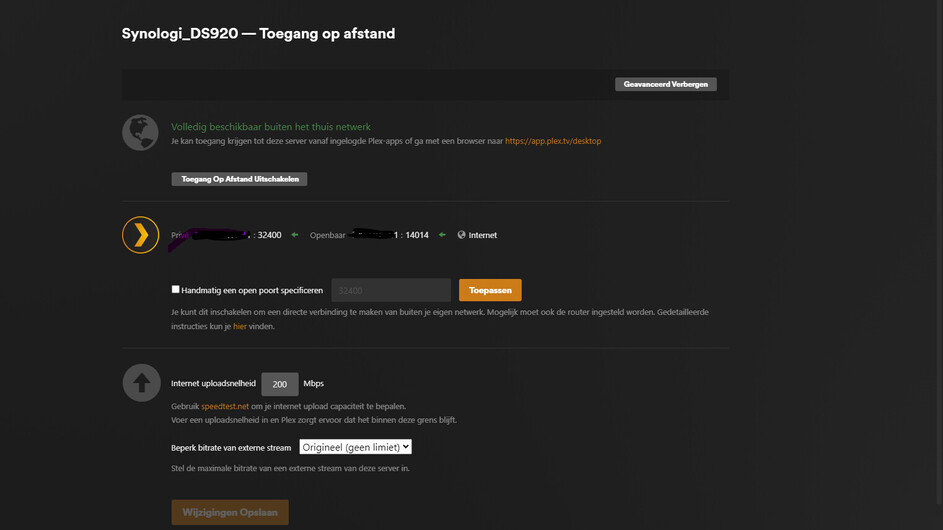
Task: Click the orange 'Toepassen' button
Action: point(490,290)
